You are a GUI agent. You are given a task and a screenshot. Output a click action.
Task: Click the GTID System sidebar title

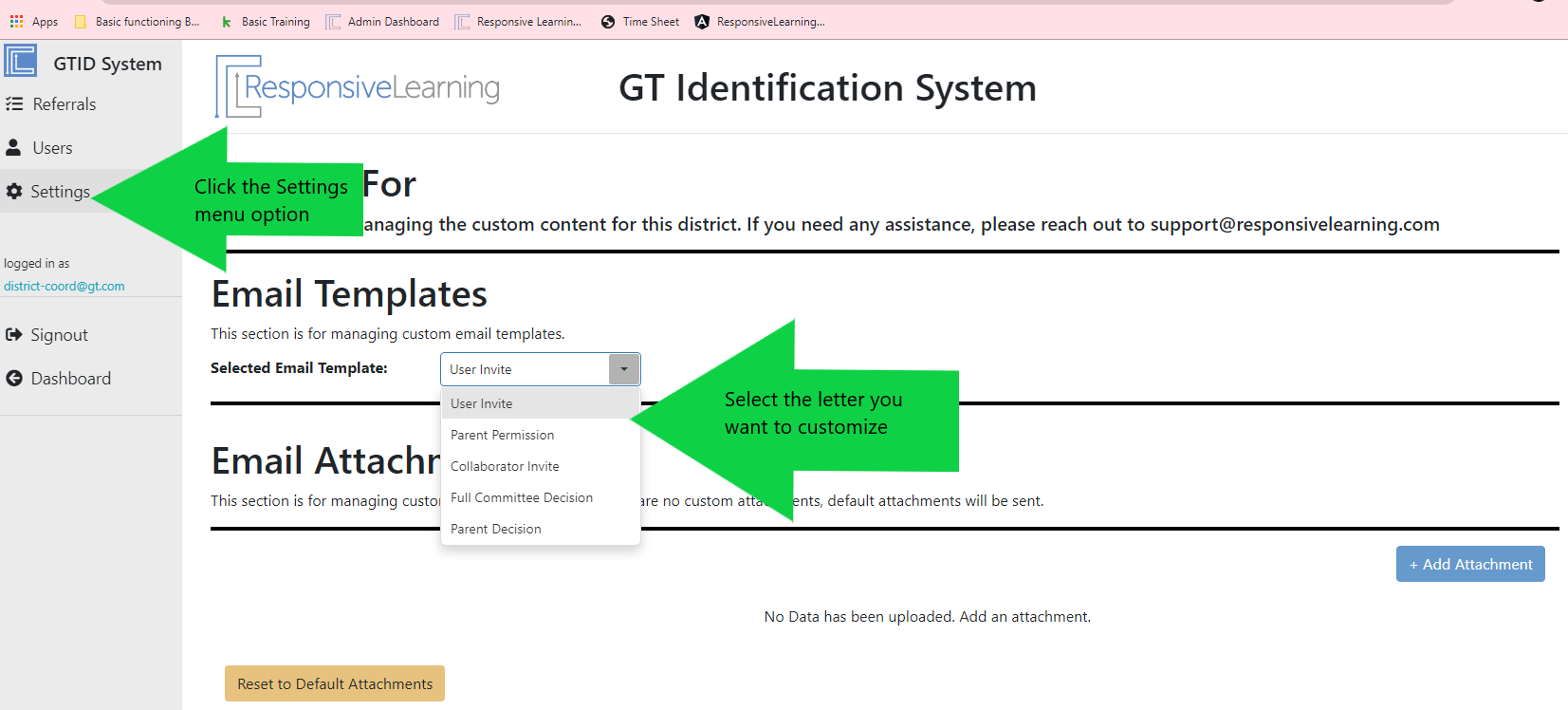tap(107, 64)
